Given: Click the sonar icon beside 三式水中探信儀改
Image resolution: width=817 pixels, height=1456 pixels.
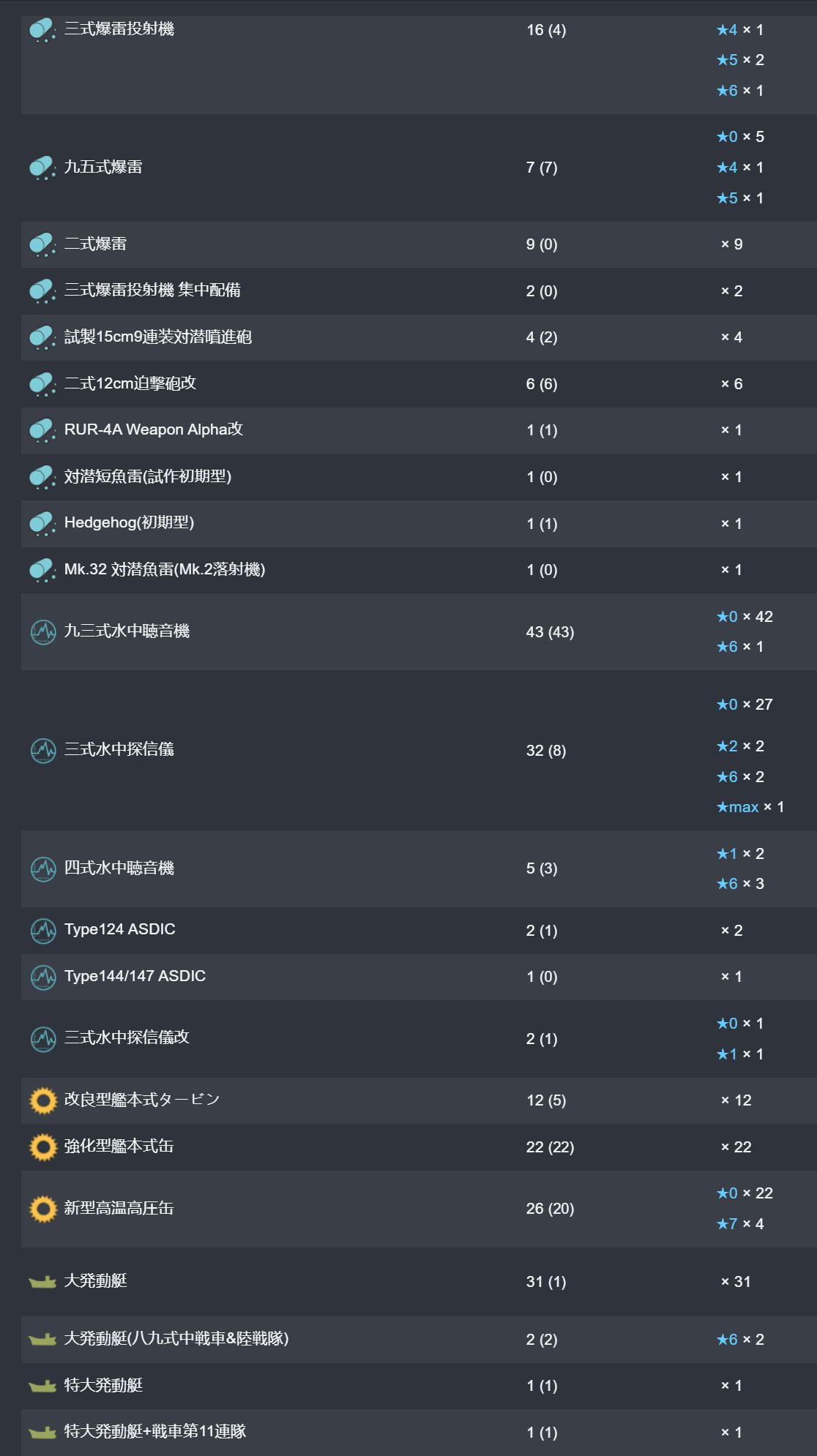Looking at the screenshot, I should click(x=42, y=1039).
